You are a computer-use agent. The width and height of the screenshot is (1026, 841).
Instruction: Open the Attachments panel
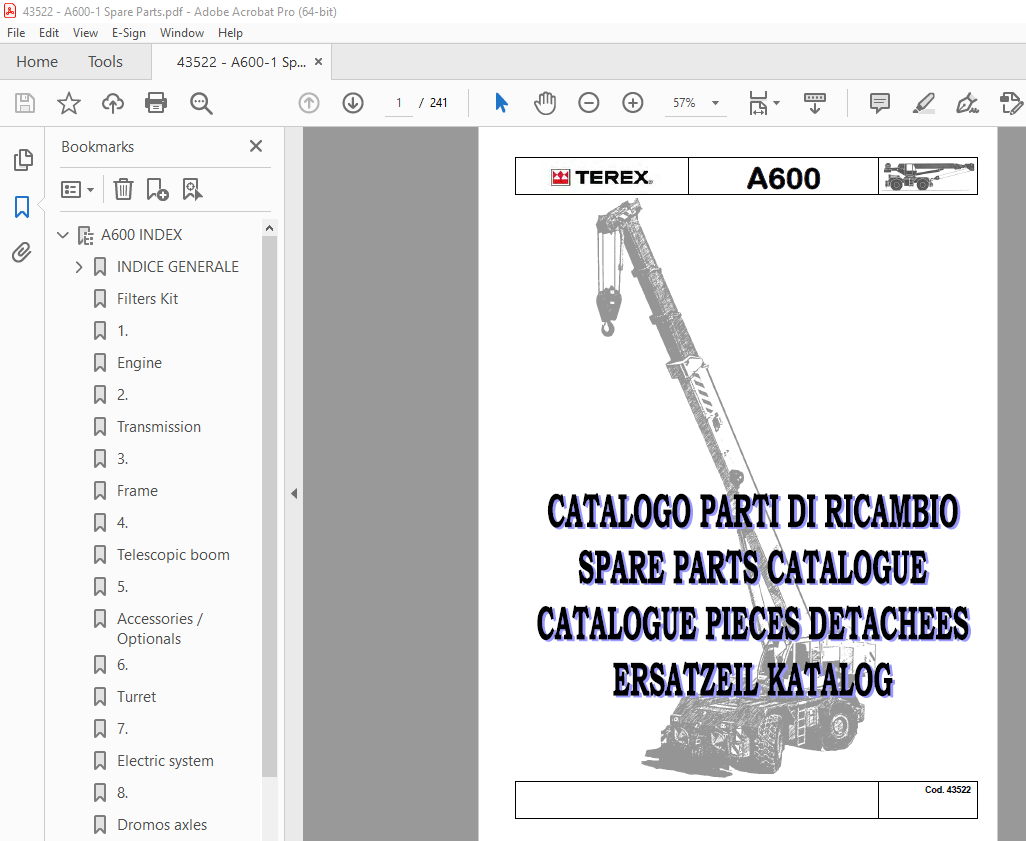pos(22,253)
